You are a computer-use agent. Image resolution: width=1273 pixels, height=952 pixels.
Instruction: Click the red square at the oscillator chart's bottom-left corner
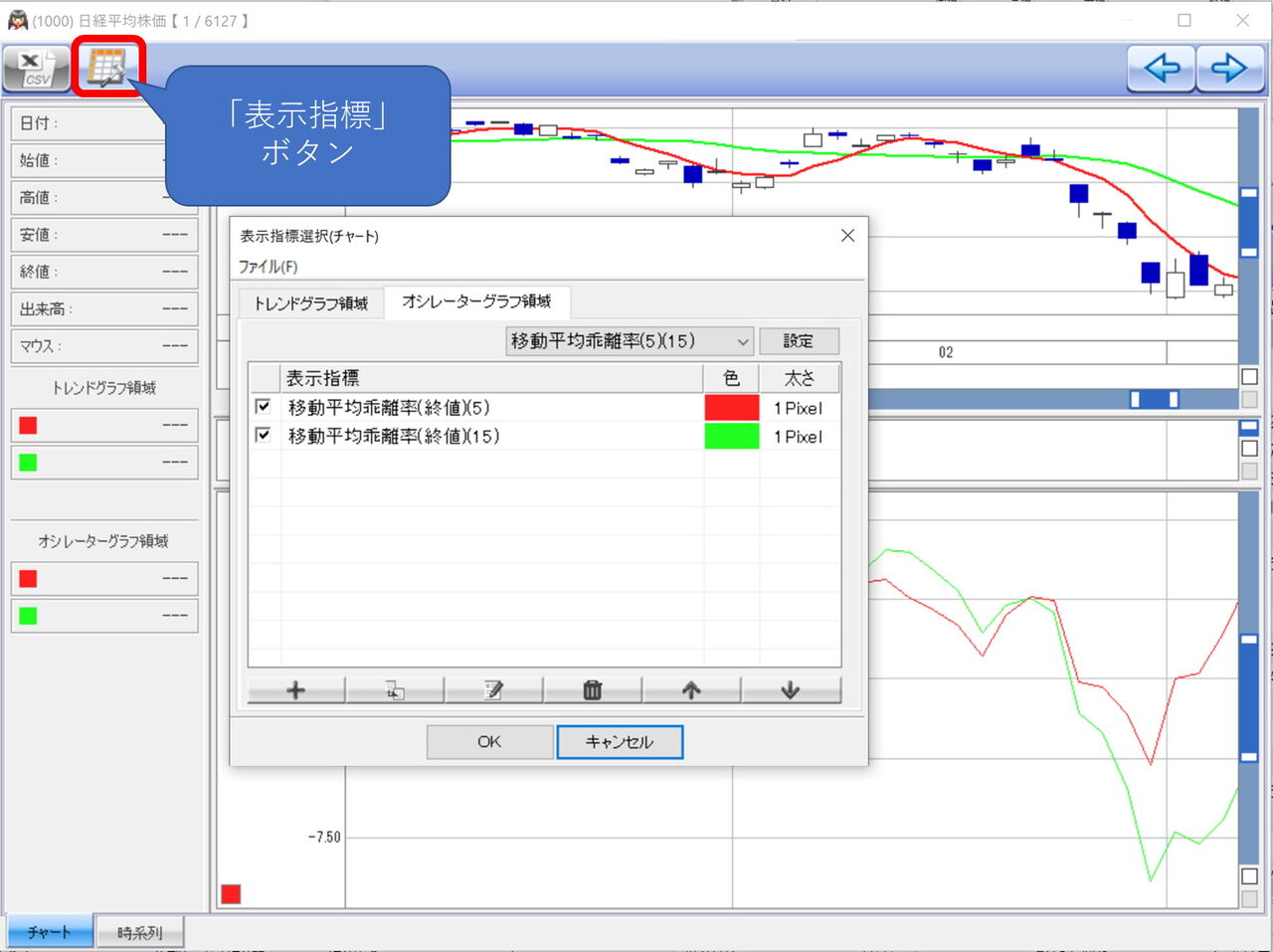point(231,893)
